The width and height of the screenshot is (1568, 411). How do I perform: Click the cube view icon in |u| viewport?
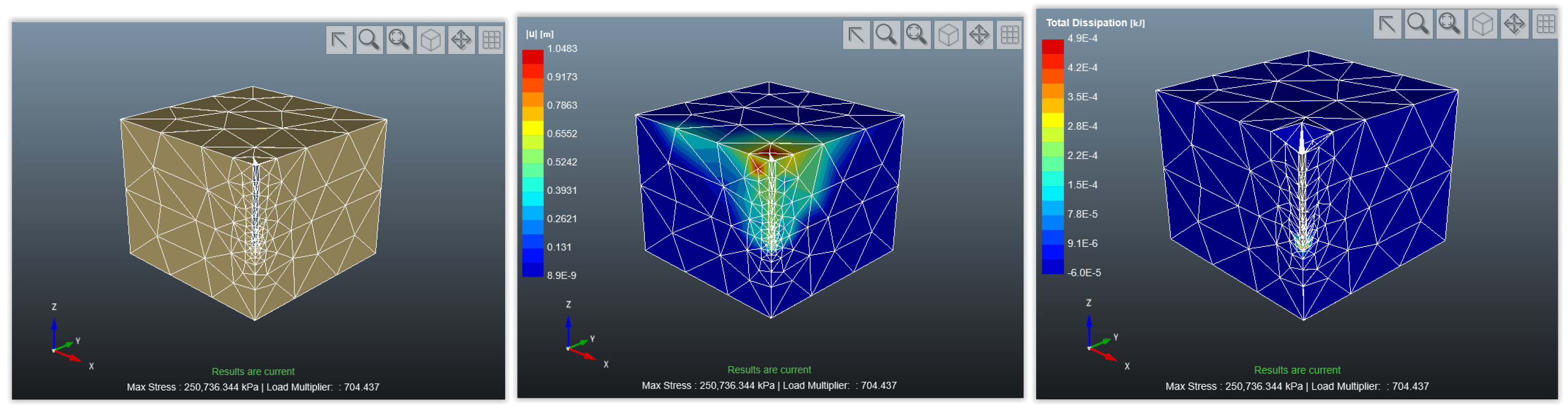coord(948,36)
